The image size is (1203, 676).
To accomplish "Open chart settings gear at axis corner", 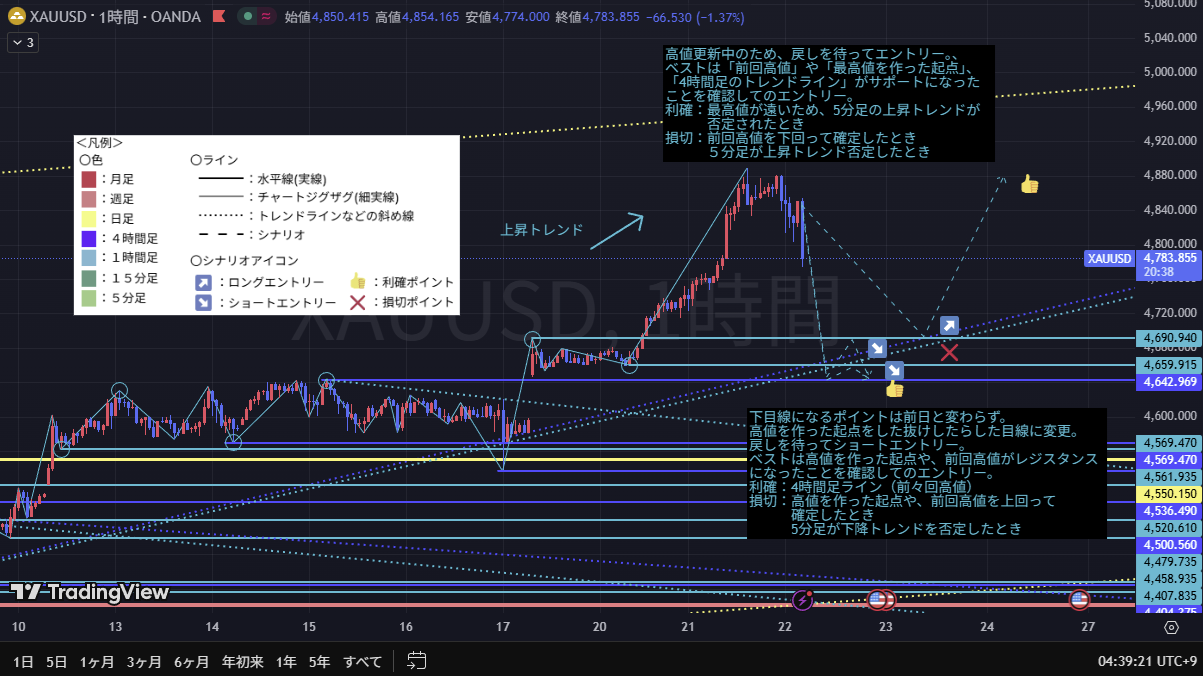I will (x=1171, y=627).
